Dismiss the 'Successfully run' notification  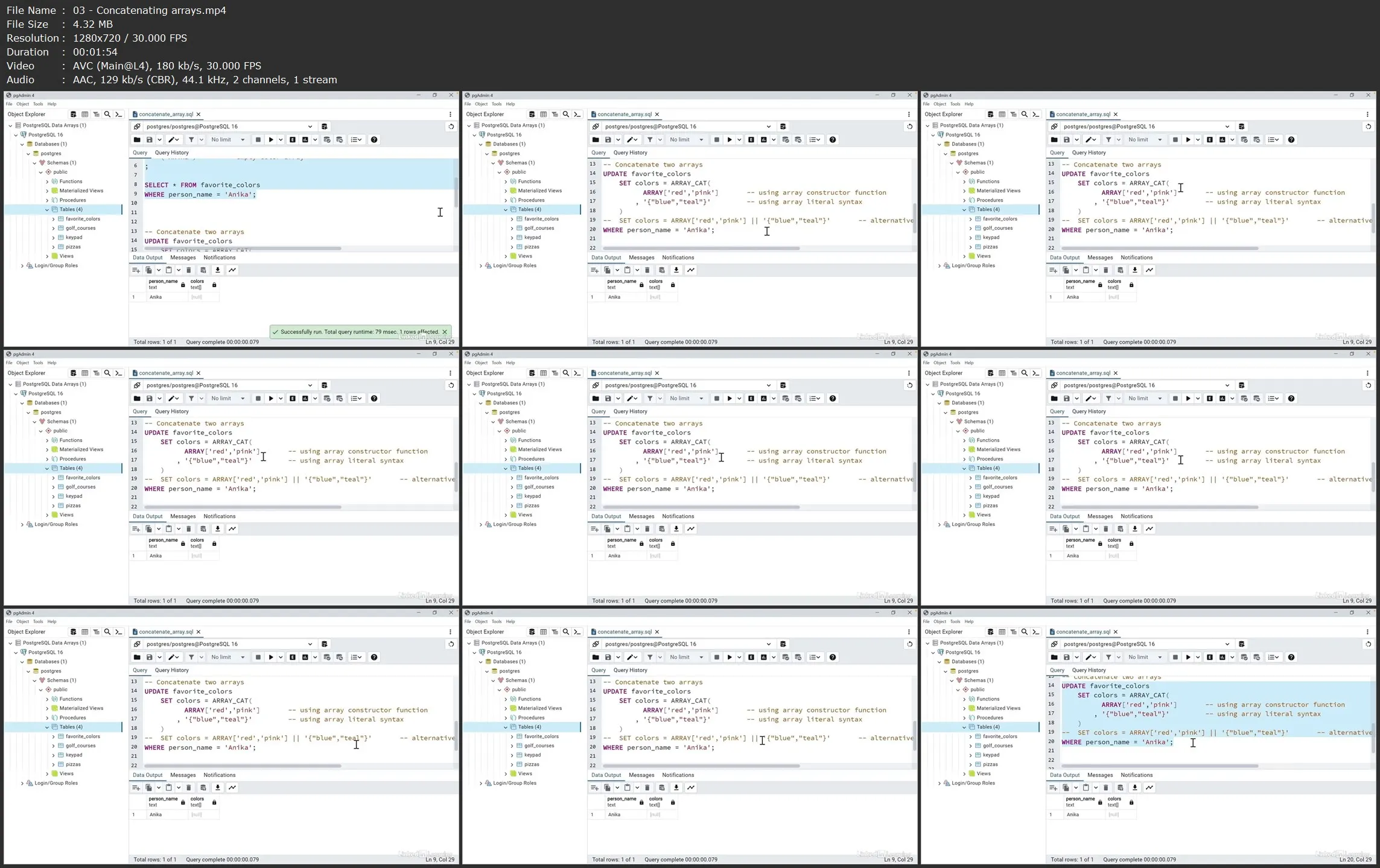(445, 332)
